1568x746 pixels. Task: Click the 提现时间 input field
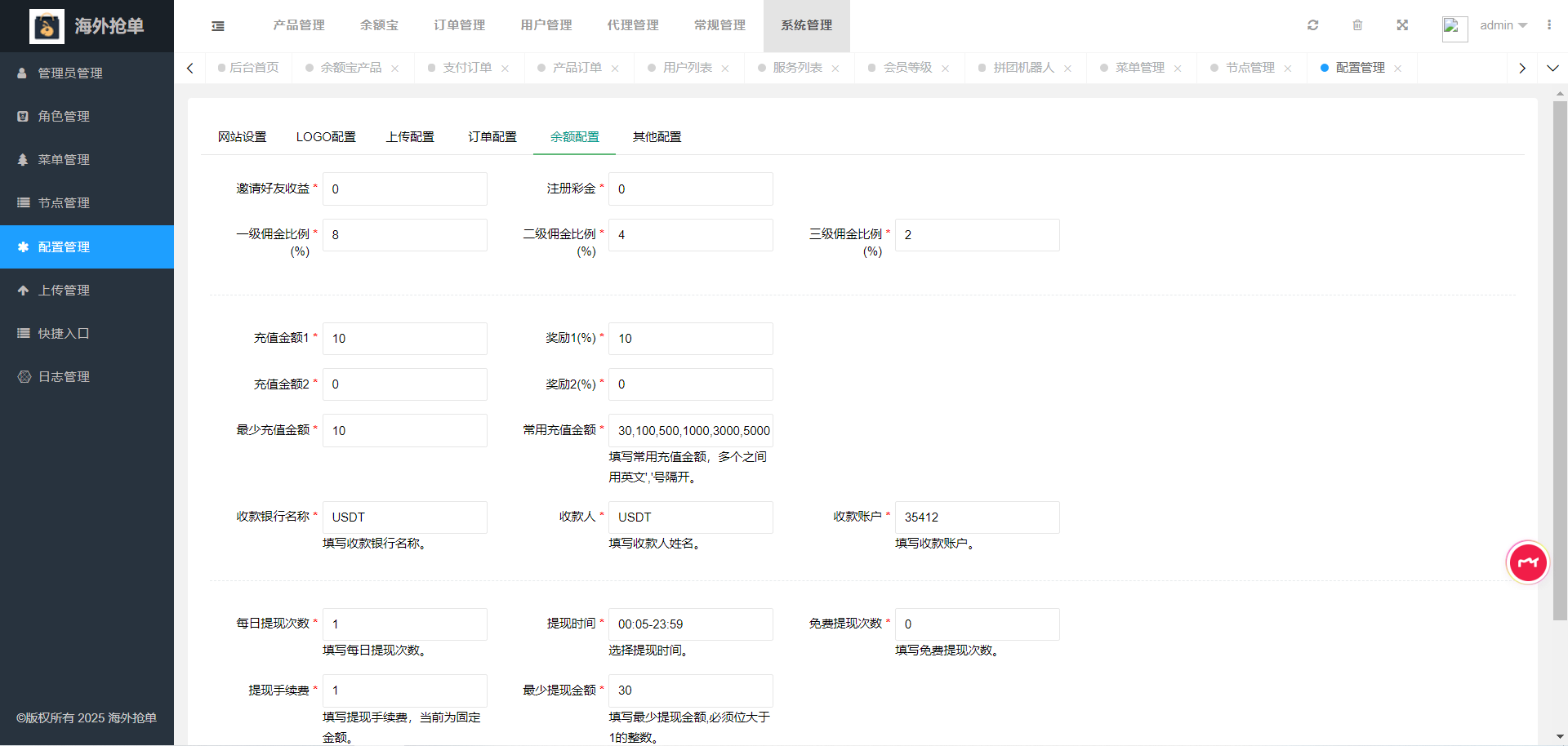(x=690, y=624)
